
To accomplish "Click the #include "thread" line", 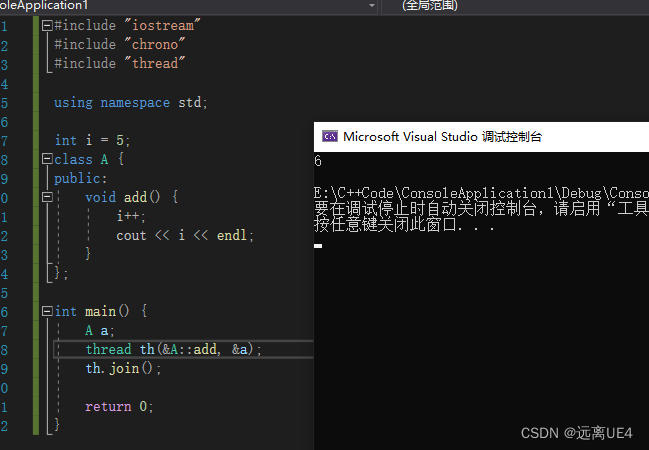I will (119, 64).
